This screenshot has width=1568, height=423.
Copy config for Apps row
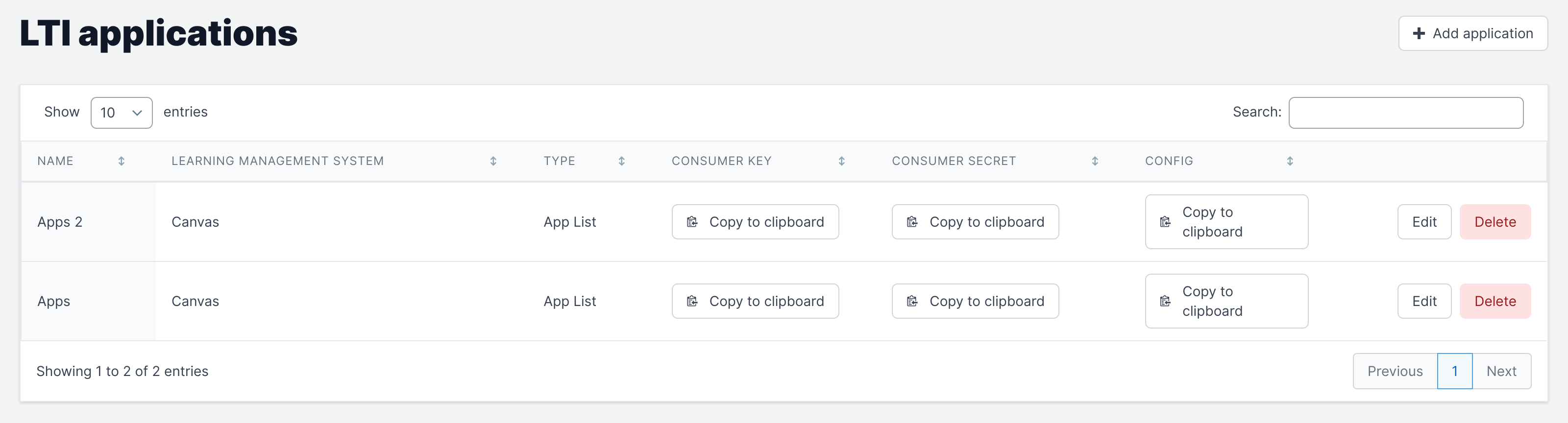1226,301
